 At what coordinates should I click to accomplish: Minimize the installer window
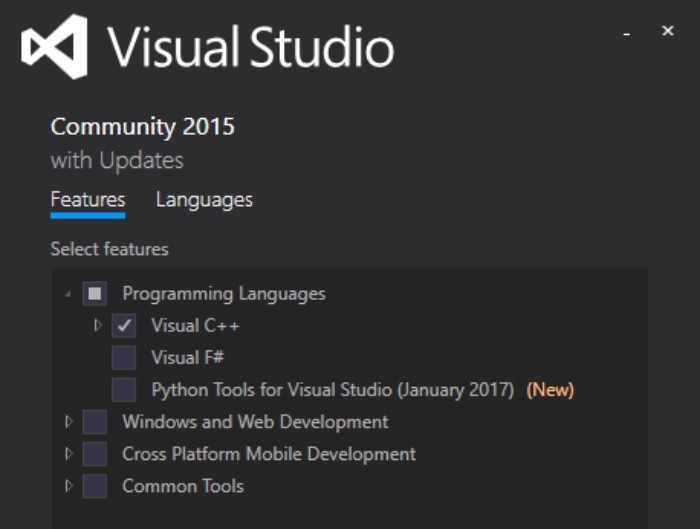(x=627, y=34)
